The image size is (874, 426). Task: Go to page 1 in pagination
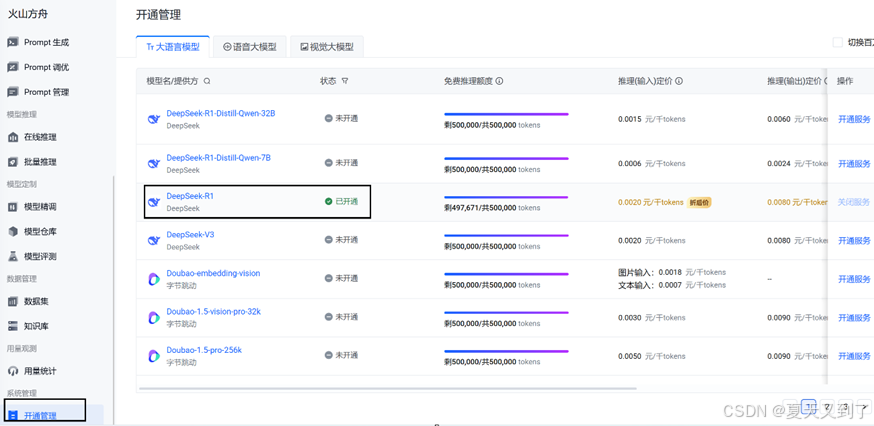pos(809,406)
